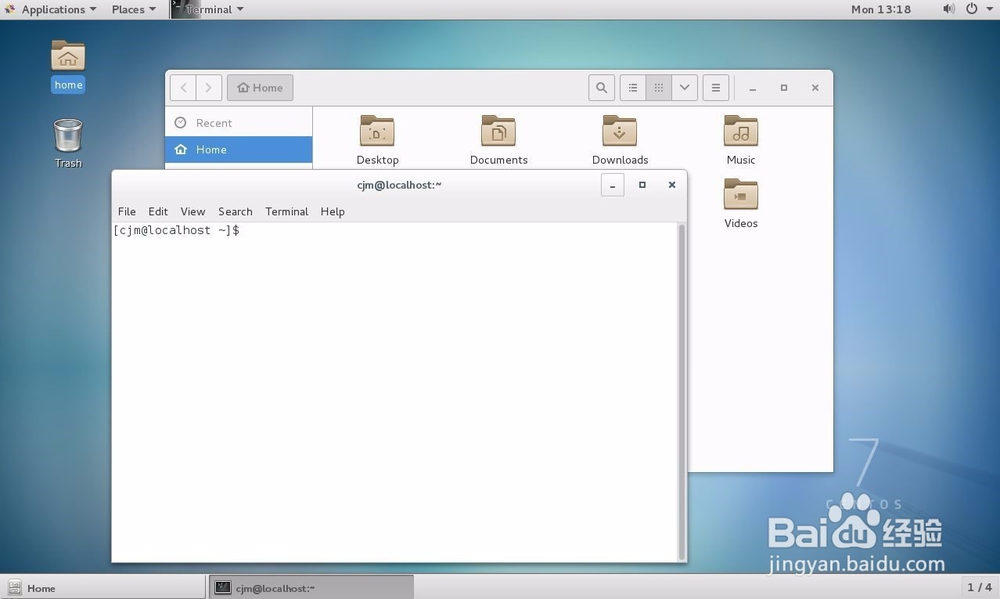The height and width of the screenshot is (599, 1000).
Task: Select Recent in Files sidebar
Action: click(x=239, y=122)
